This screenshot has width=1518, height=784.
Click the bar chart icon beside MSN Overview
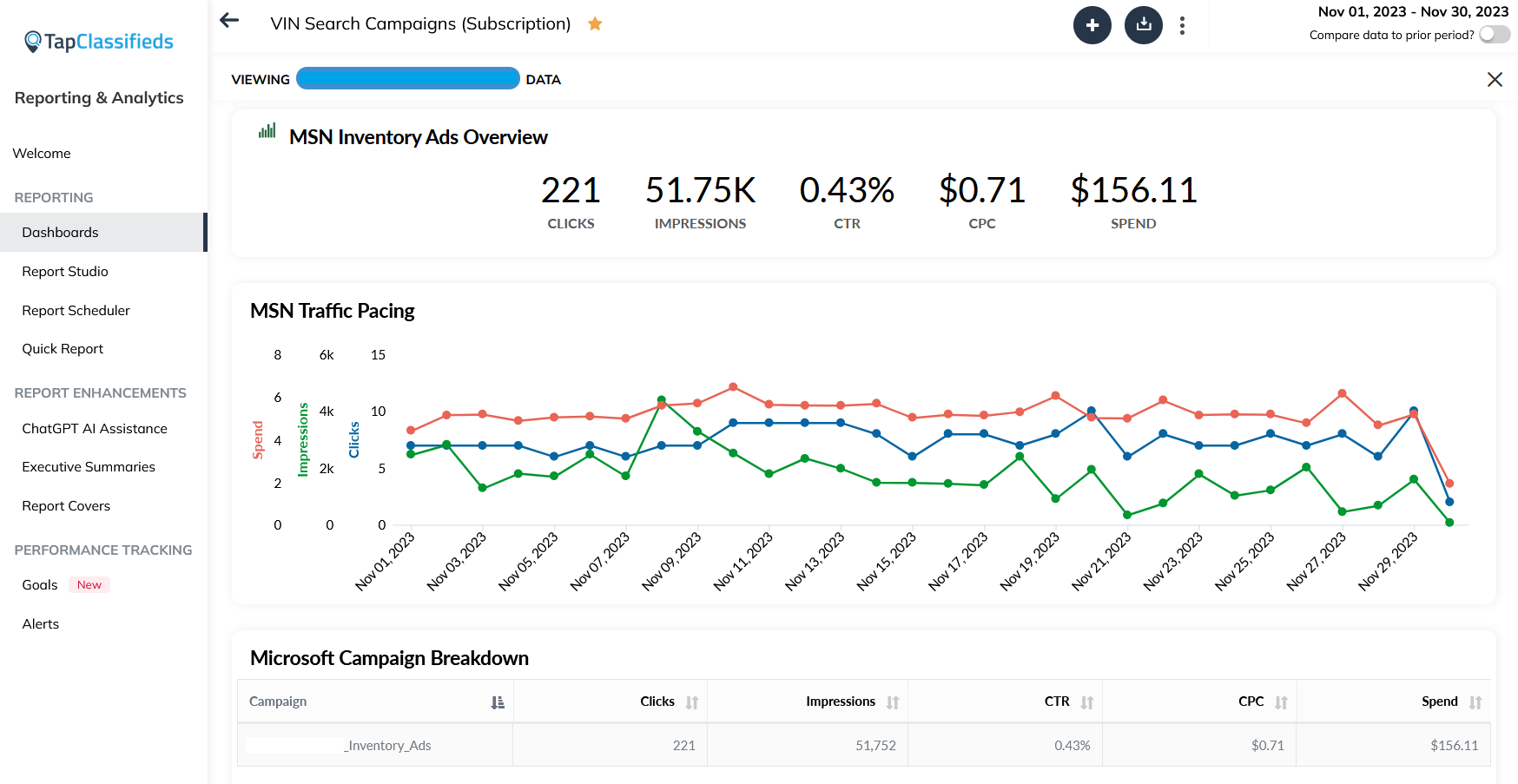point(267,131)
